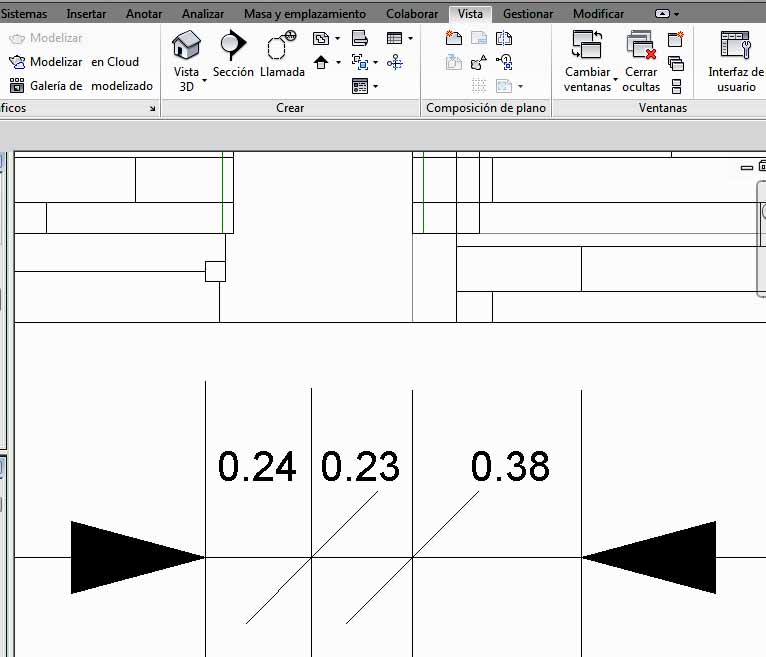Switch to the Modificar tab
Viewport: 766px width, 657px height.
point(598,14)
